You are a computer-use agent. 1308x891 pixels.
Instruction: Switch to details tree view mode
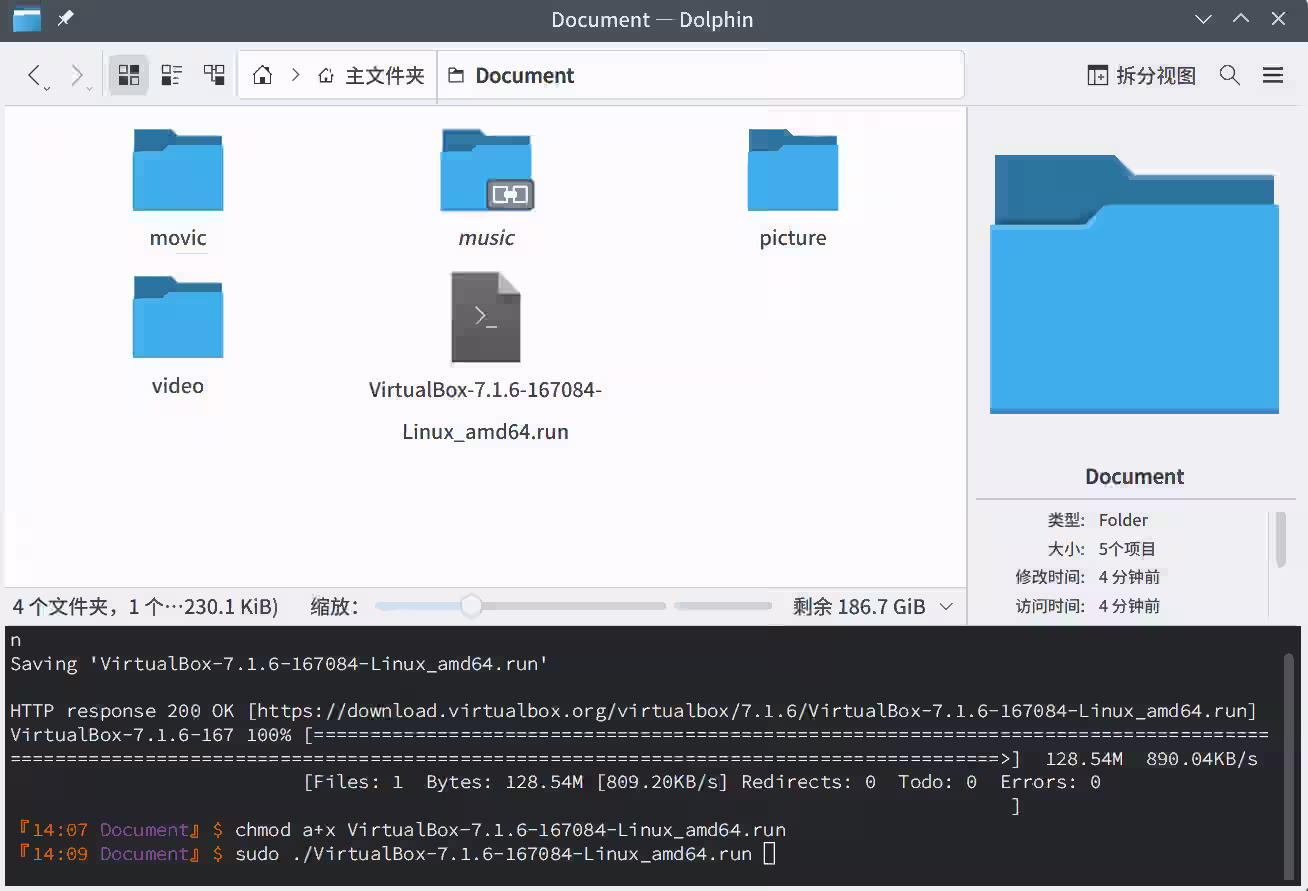pos(214,75)
